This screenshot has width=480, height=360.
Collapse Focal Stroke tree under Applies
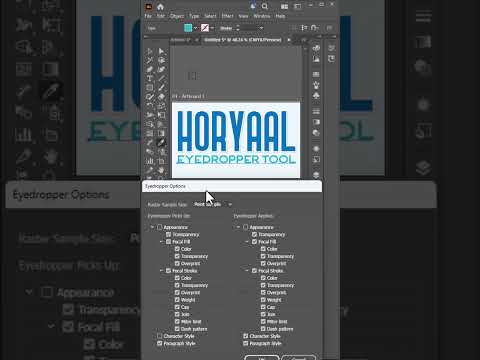247,271
